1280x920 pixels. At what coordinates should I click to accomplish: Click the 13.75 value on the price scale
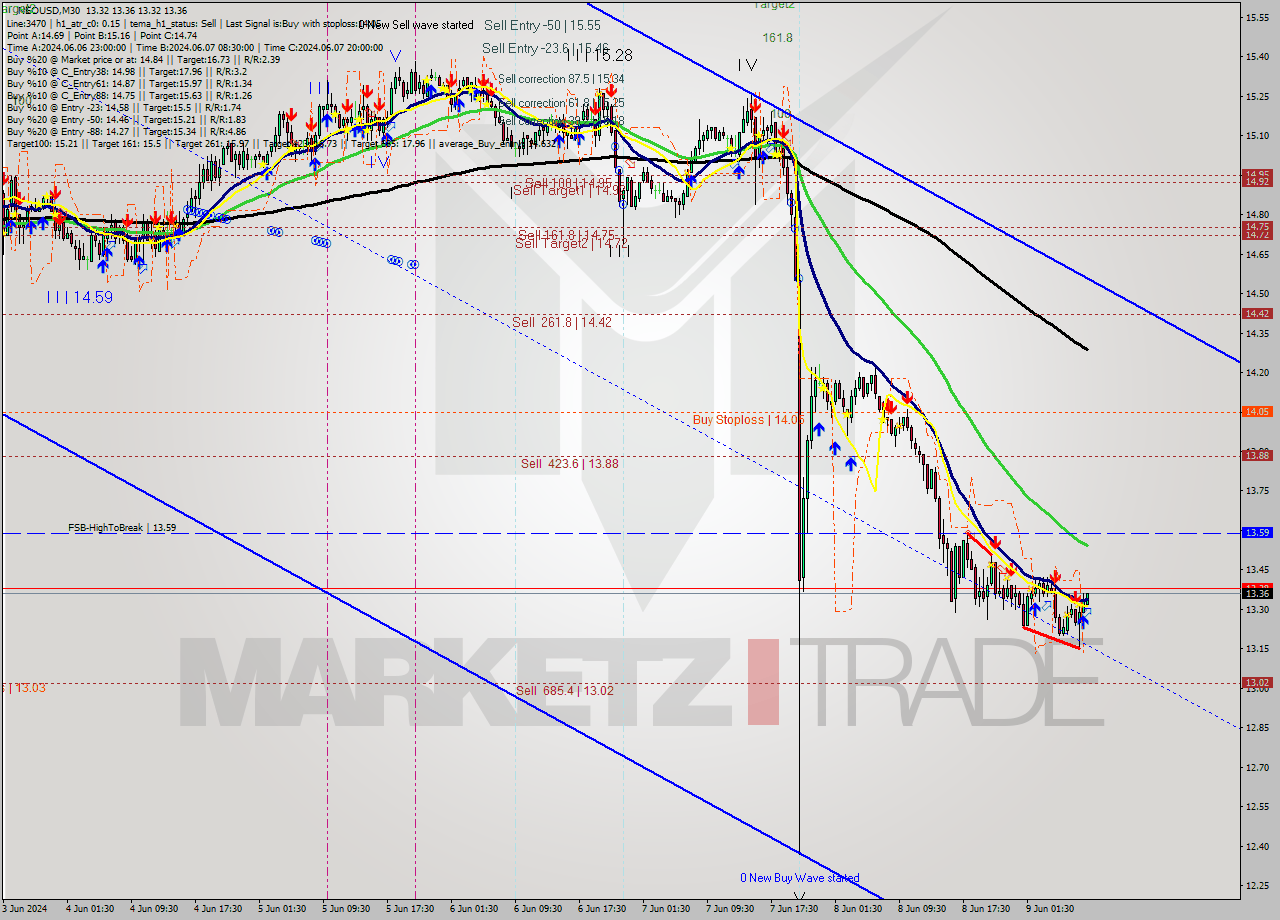click(1257, 490)
